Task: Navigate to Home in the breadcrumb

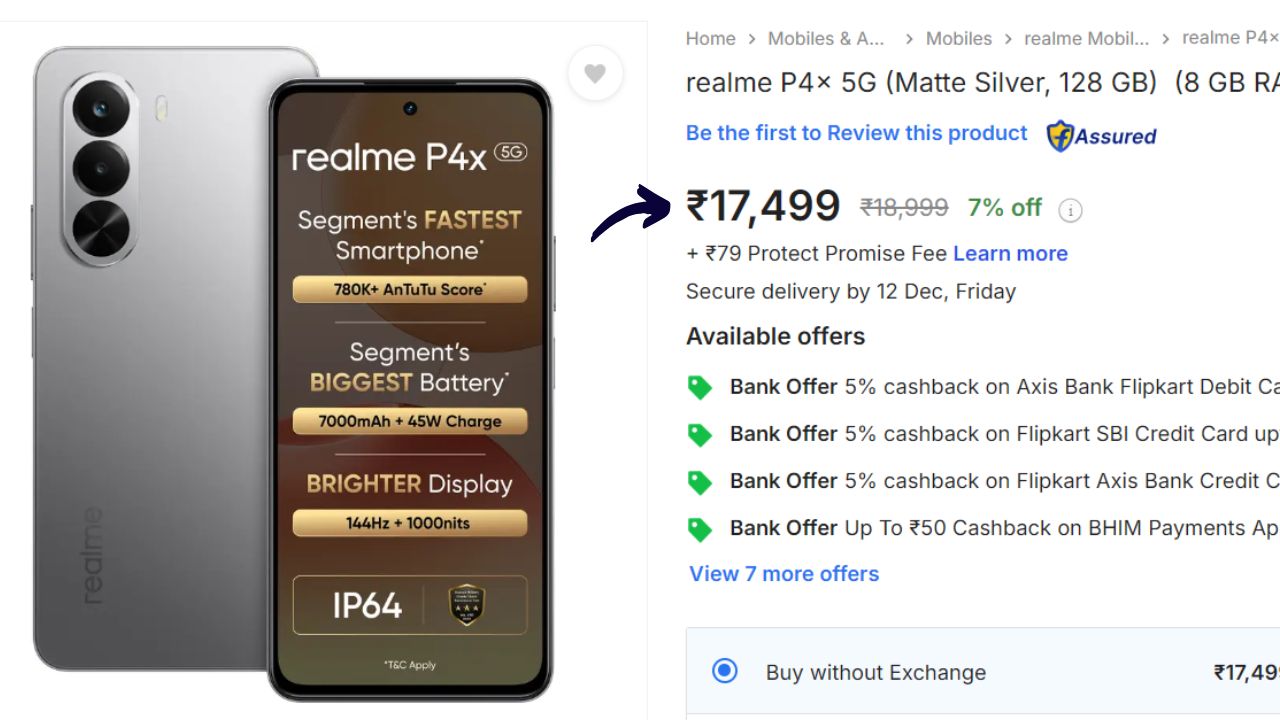Action: coord(710,38)
